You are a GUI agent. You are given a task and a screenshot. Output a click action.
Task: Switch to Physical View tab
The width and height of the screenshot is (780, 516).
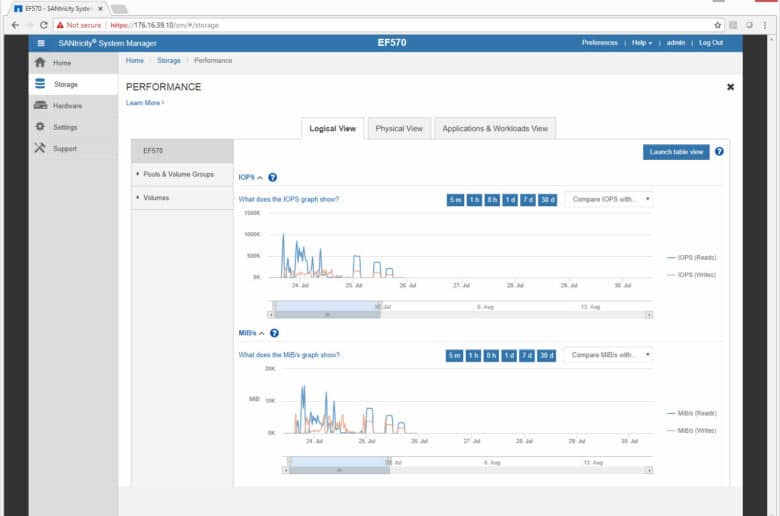[399, 129]
